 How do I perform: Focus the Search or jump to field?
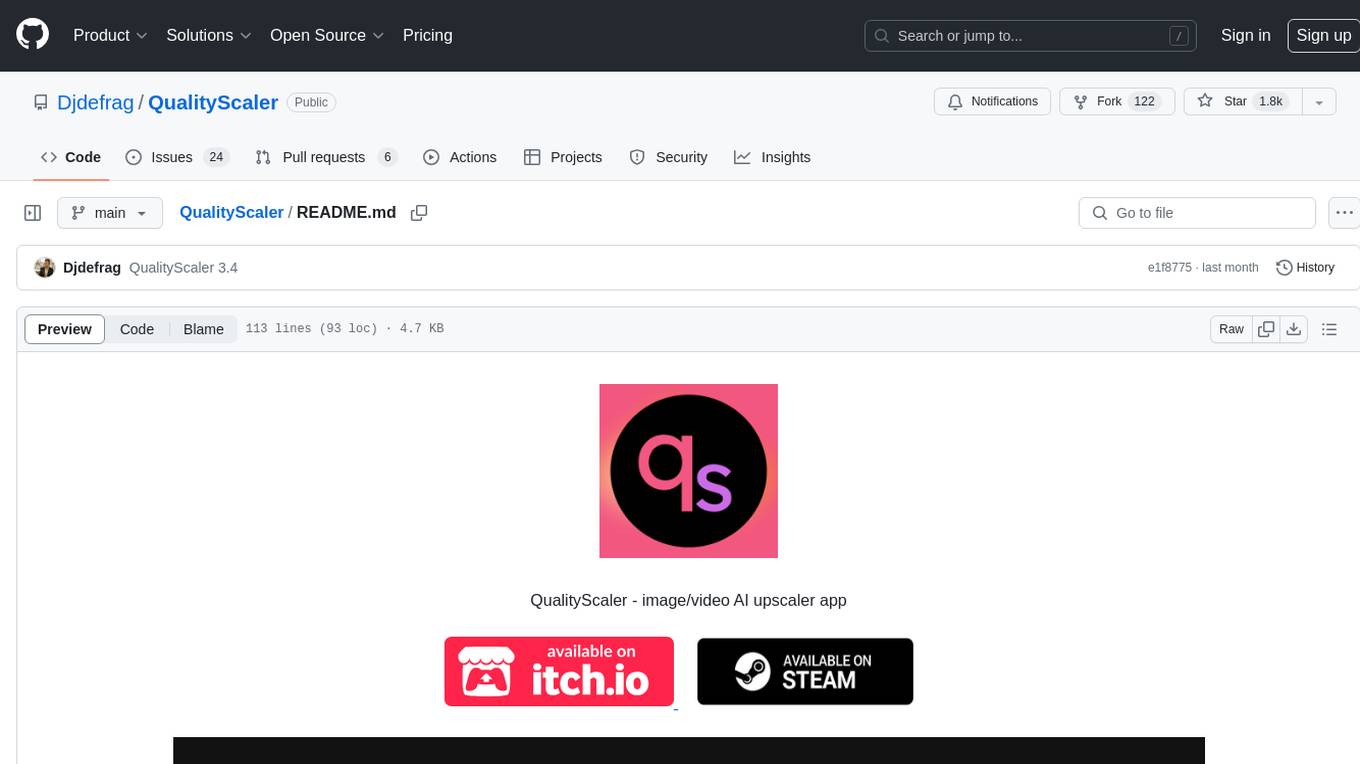click(x=1032, y=35)
